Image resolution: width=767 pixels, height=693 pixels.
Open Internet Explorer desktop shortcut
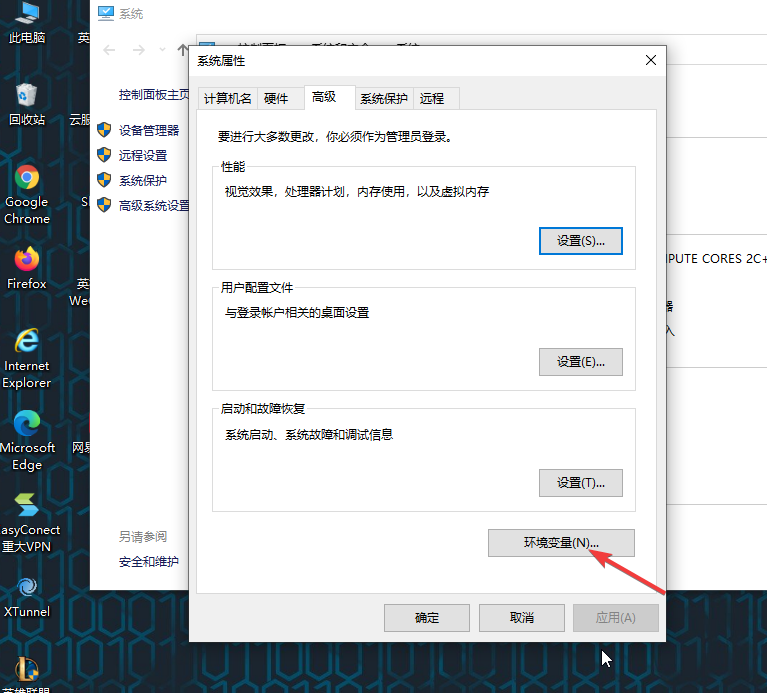27,358
